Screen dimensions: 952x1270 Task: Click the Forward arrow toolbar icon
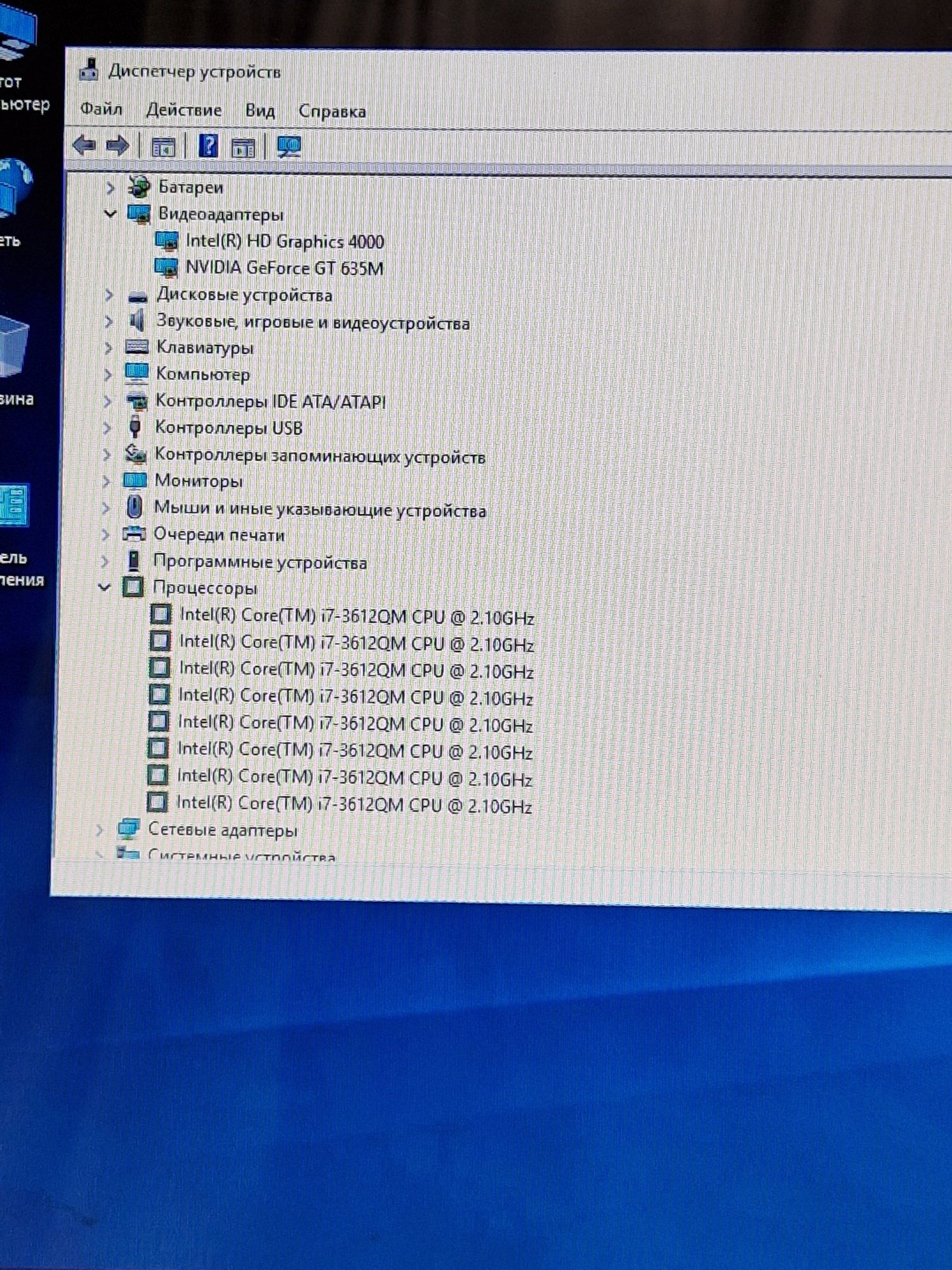coord(117,146)
